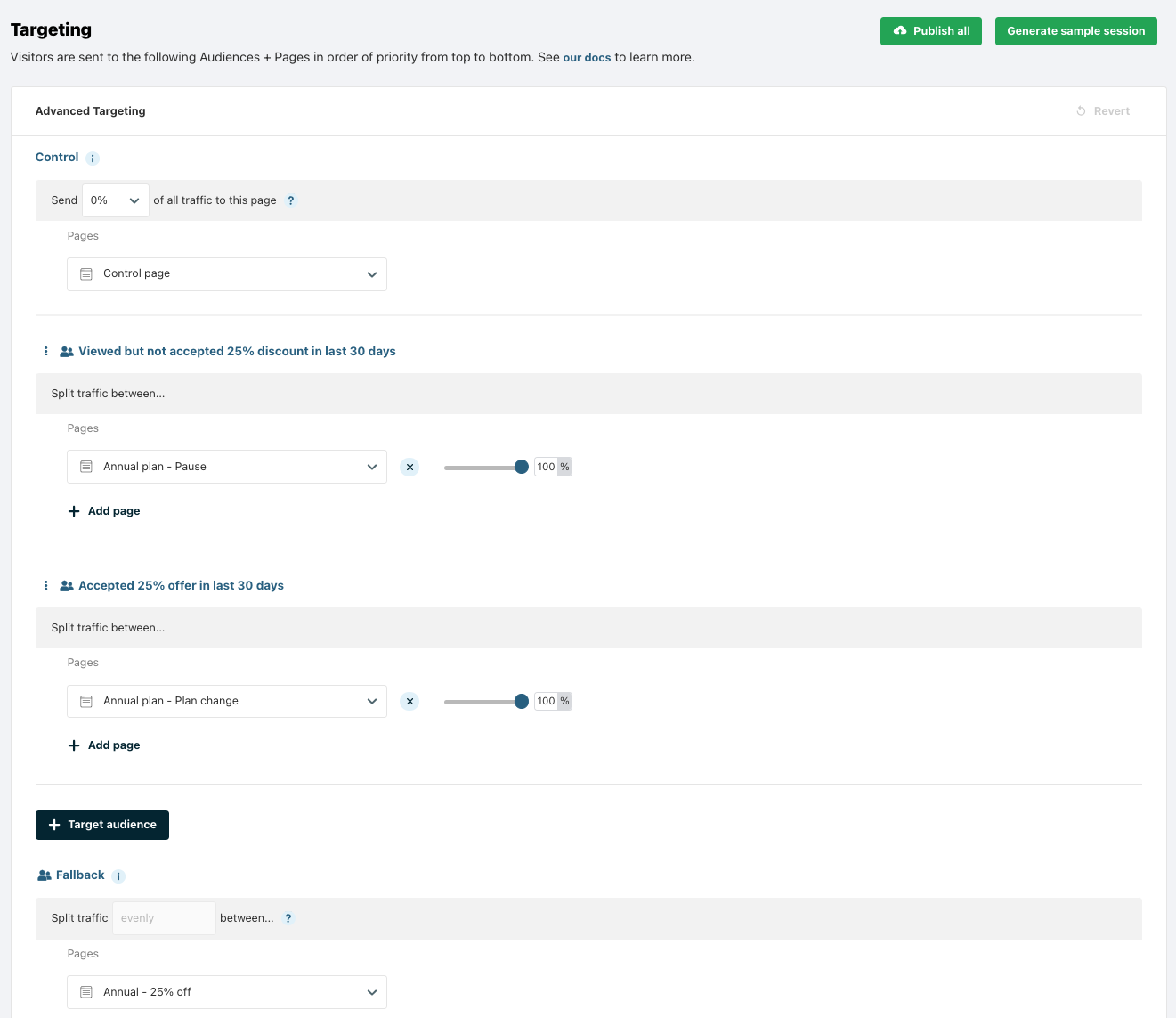This screenshot has height=1018, width=1176.
Task: Open the drag handle menu for Viewed audience
Action: pos(46,351)
